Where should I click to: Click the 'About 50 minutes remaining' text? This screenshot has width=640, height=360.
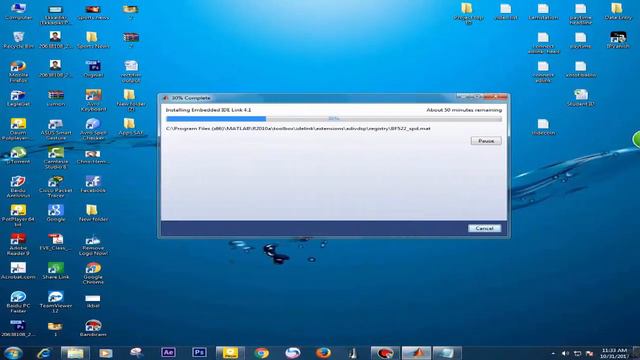coord(464,110)
